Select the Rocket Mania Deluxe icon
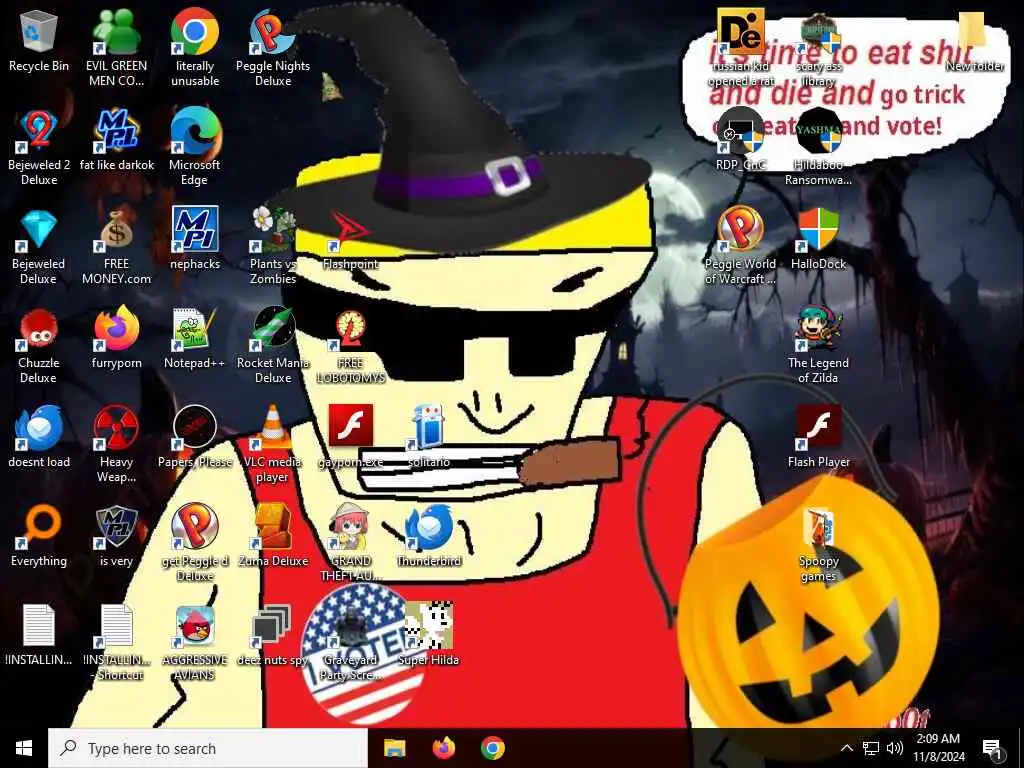Image resolution: width=1024 pixels, height=768 pixels. [272, 329]
